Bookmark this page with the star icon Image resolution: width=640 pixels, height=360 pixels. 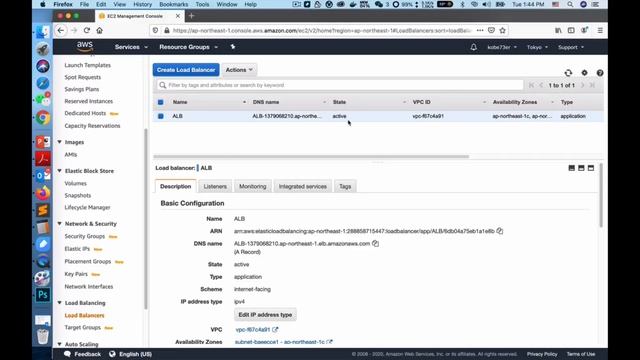click(x=502, y=30)
